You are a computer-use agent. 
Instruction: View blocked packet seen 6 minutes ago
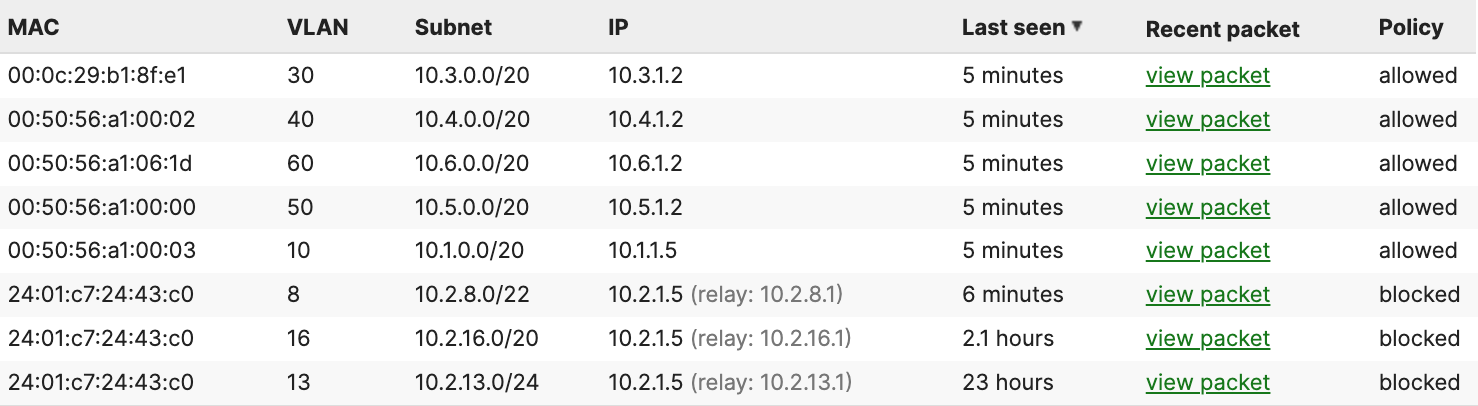(x=1208, y=295)
